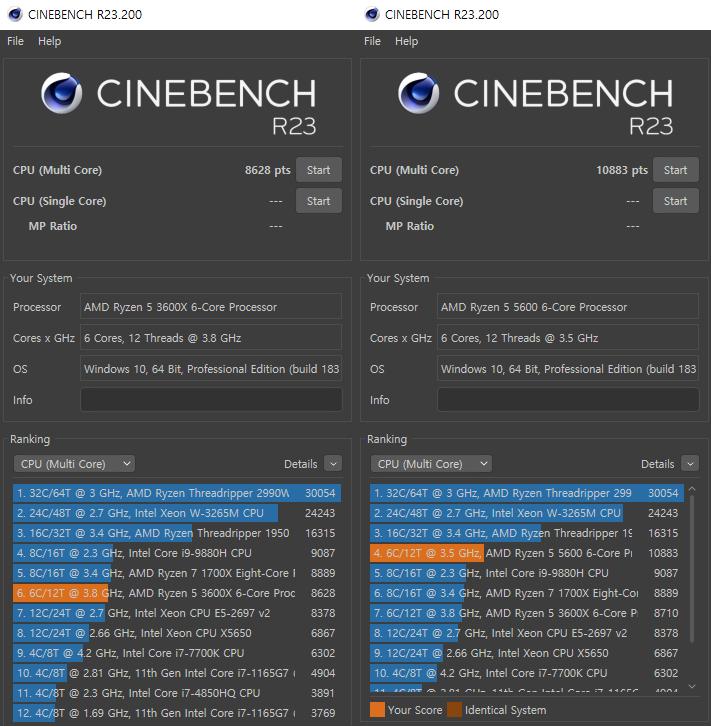Open File menu in right Cinebench window
Viewport: 711px width, 727px height.
(x=372, y=41)
